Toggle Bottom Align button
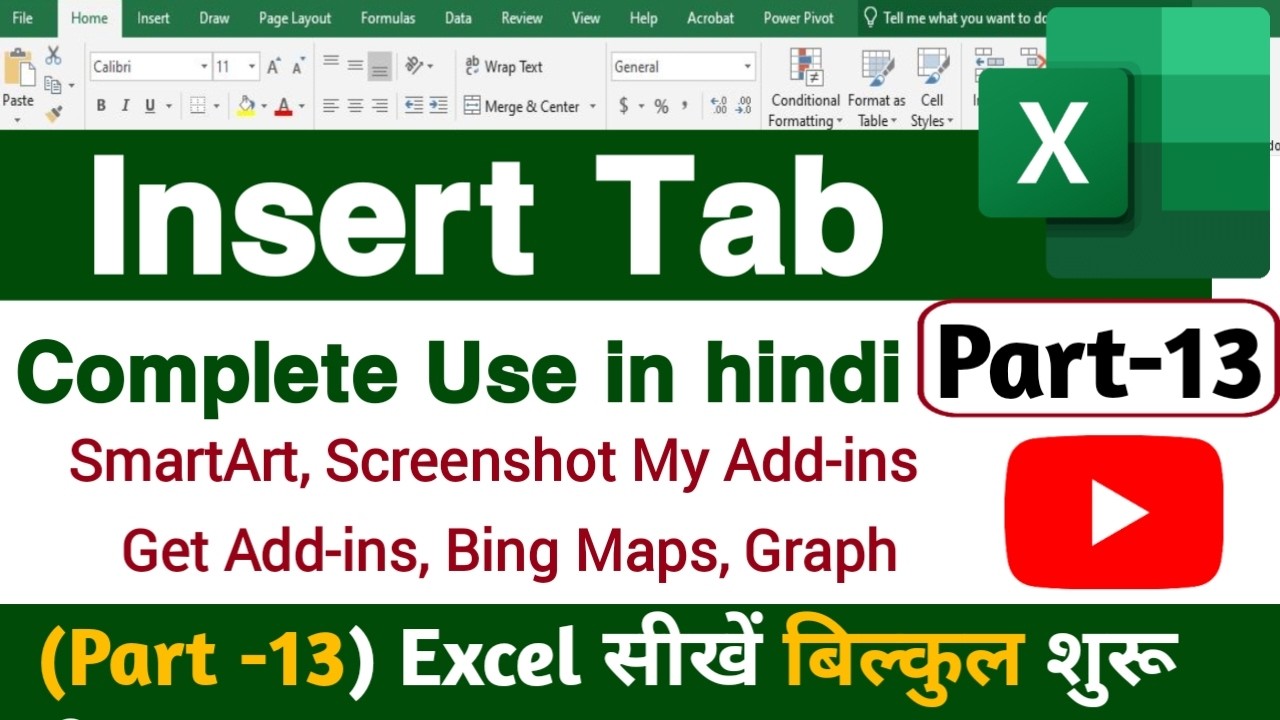 pyautogui.click(x=379, y=66)
